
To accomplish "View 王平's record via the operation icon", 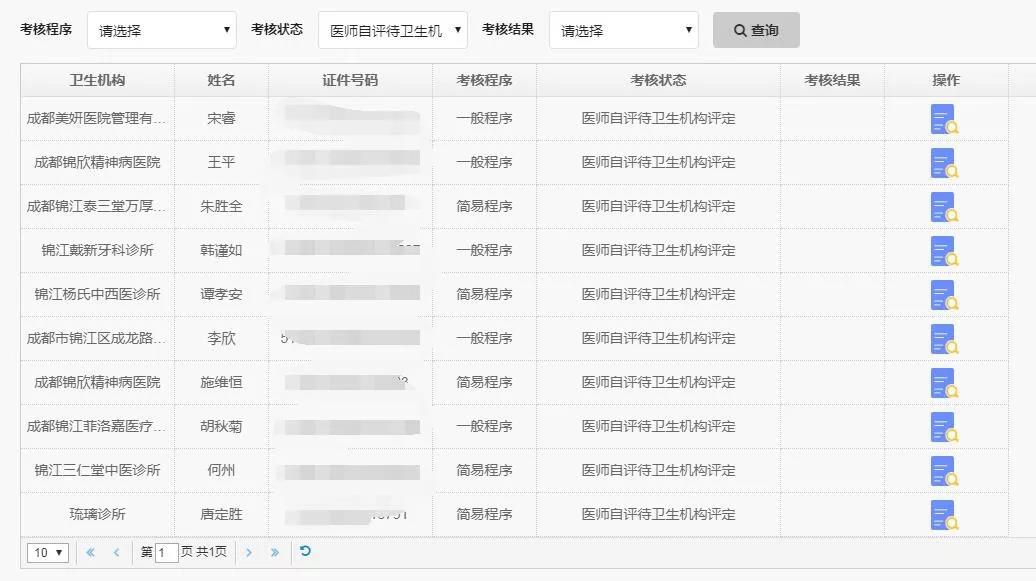I will point(944,163).
